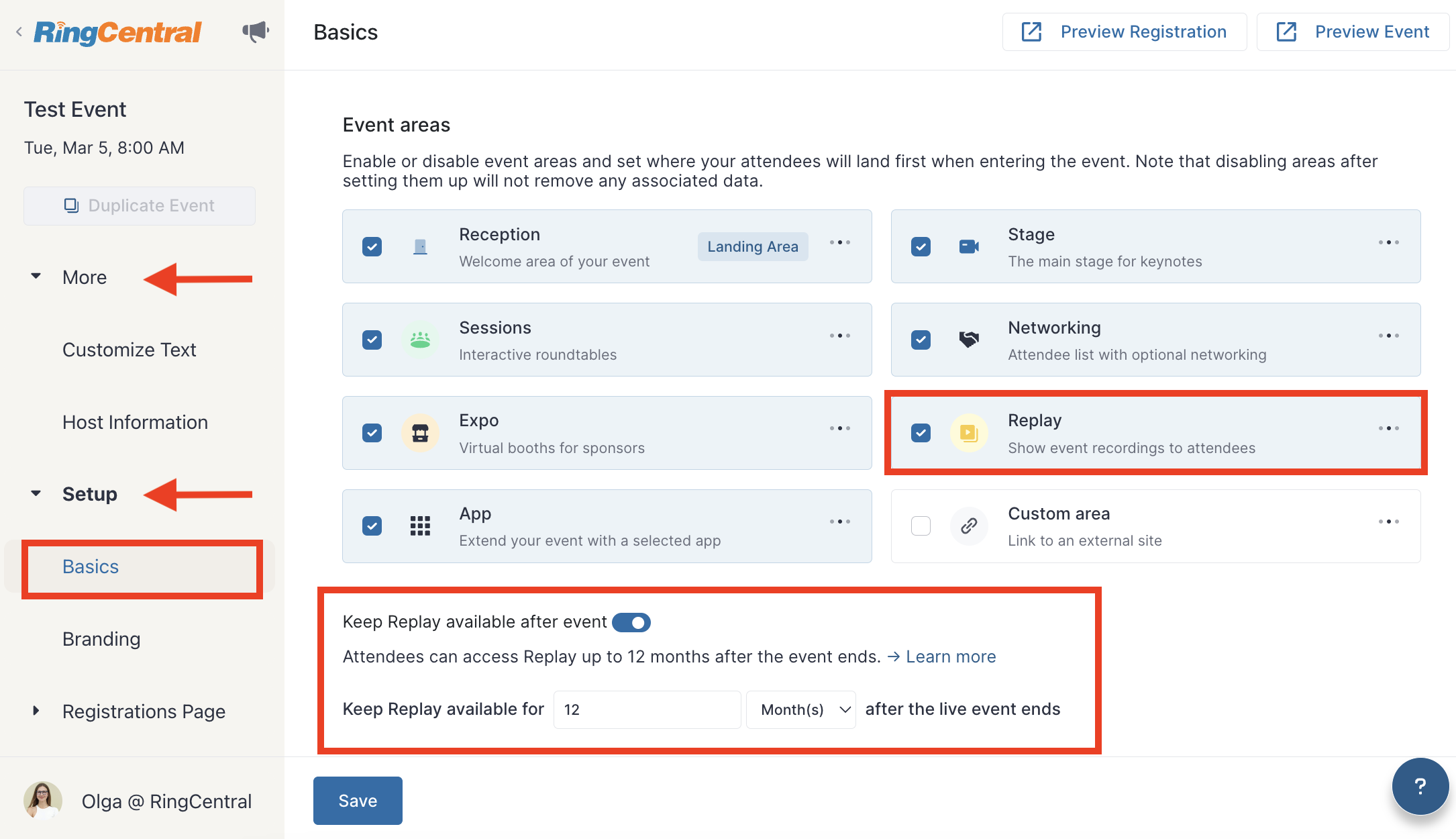The height and width of the screenshot is (839, 1456).
Task: Click the back arrow beside RingCentral logo
Action: [x=19, y=32]
